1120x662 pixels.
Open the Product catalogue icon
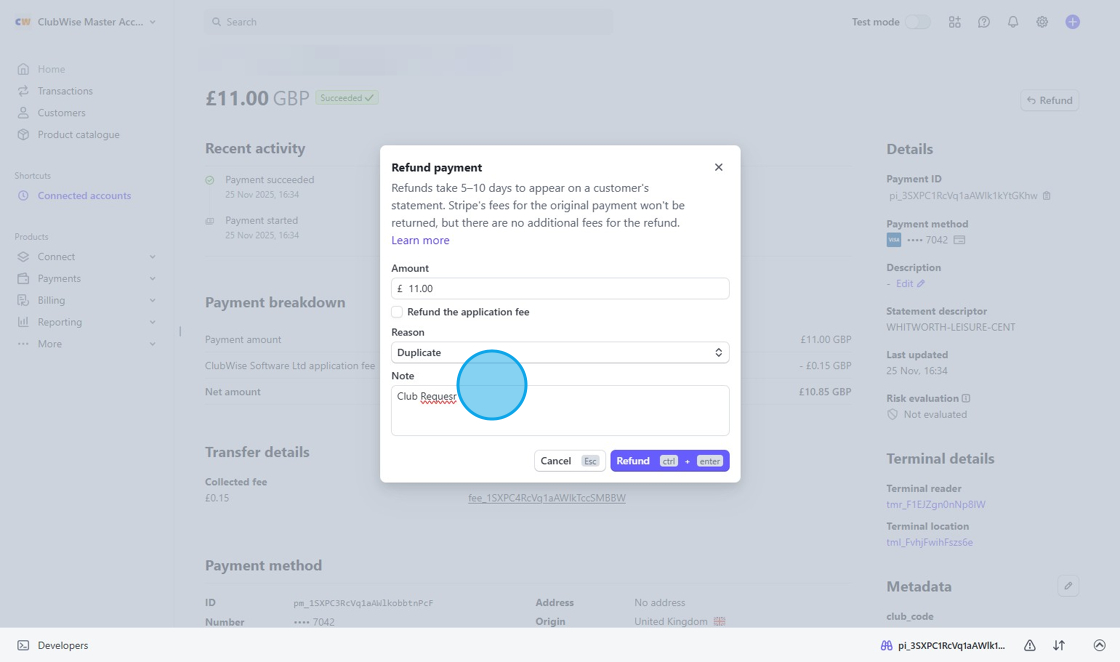click(x=22, y=134)
